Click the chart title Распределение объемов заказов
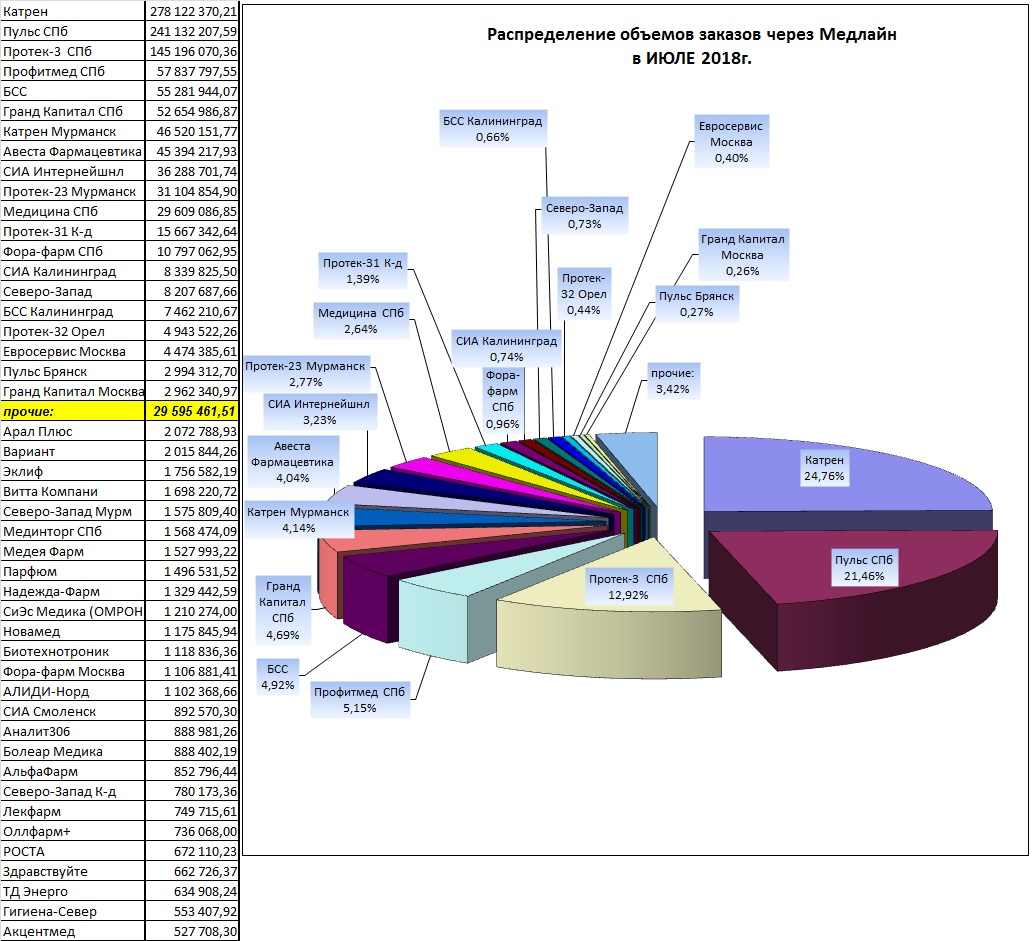Screen dimensions: 1034x941 (692, 46)
